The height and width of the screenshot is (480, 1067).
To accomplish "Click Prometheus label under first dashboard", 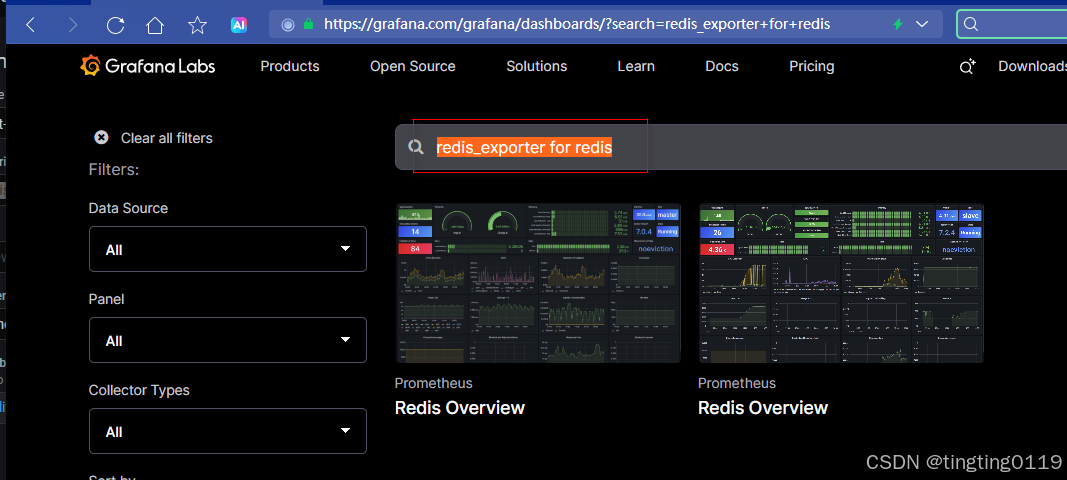I will [433, 383].
